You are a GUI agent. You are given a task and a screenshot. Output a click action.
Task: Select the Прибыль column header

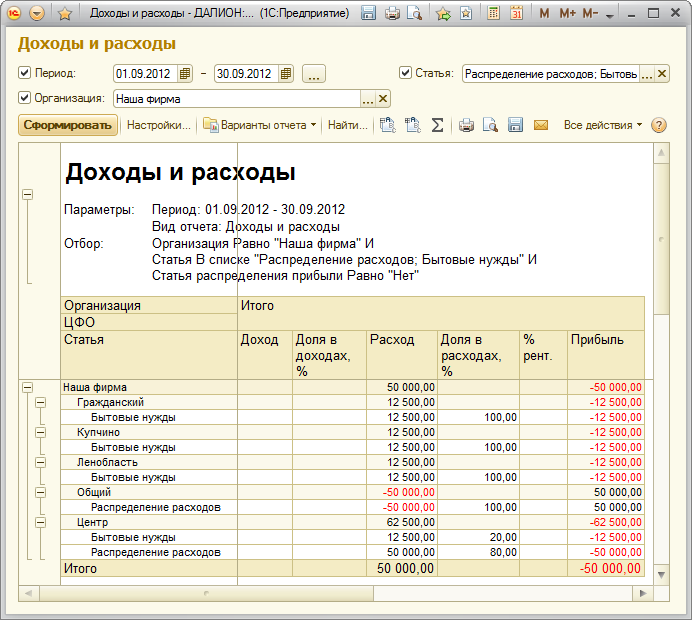[606, 355]
